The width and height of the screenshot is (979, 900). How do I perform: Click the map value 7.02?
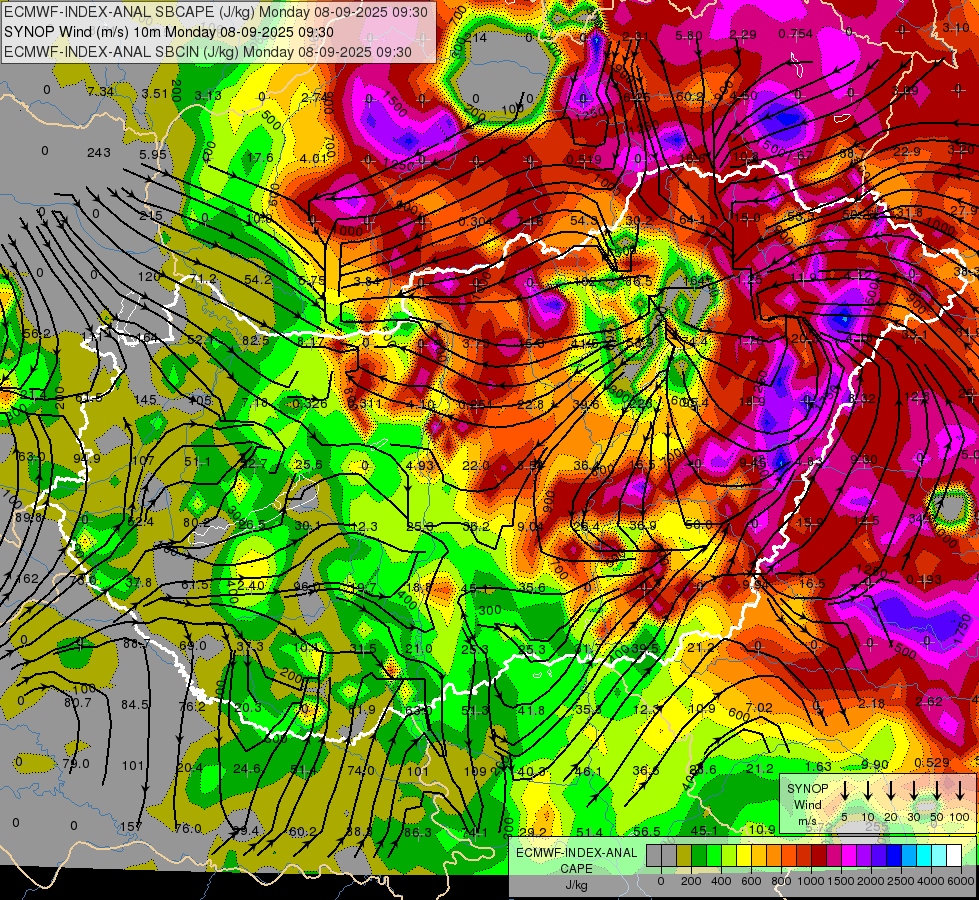click(x=759, y=707)
